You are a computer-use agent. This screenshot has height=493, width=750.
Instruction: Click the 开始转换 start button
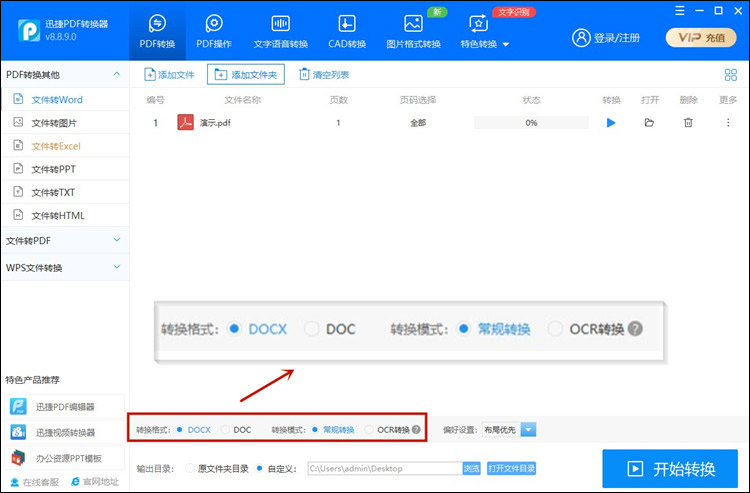tap(670, 469)
